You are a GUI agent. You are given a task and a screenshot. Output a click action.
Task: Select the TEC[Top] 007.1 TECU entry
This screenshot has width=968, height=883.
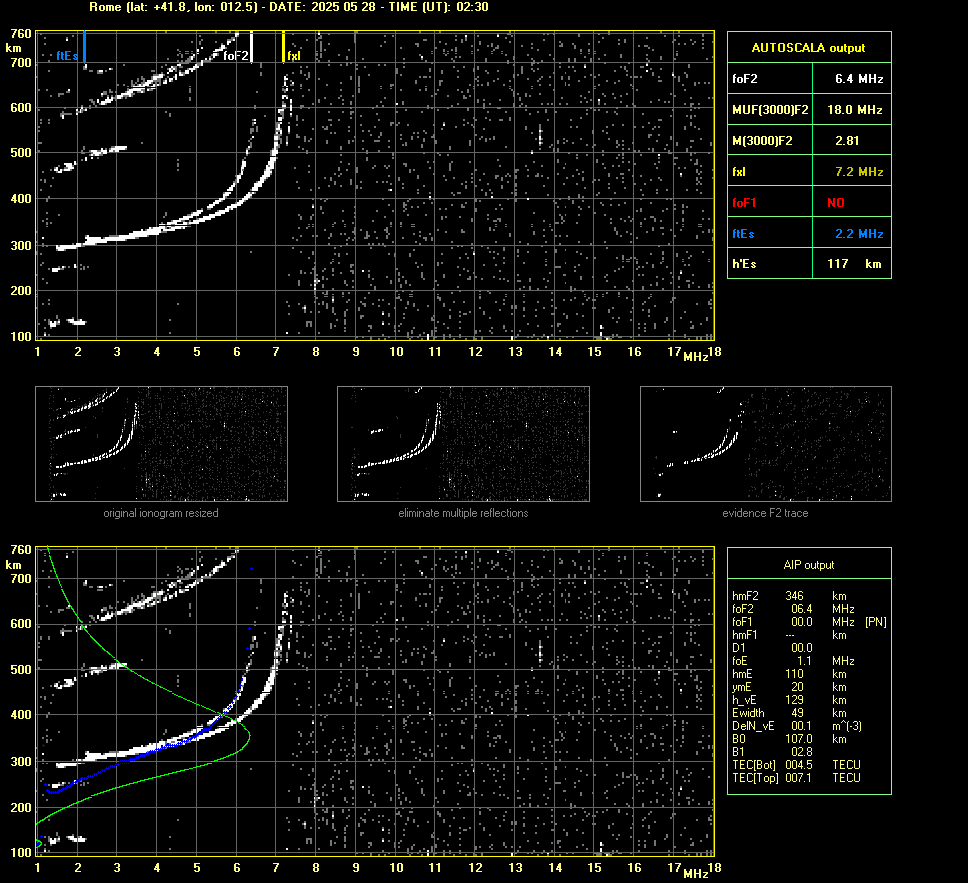796,777
